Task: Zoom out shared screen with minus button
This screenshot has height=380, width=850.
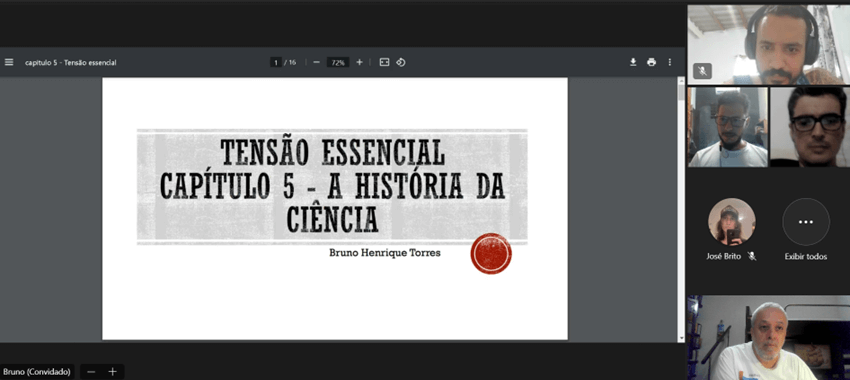Action: [91, 372]
